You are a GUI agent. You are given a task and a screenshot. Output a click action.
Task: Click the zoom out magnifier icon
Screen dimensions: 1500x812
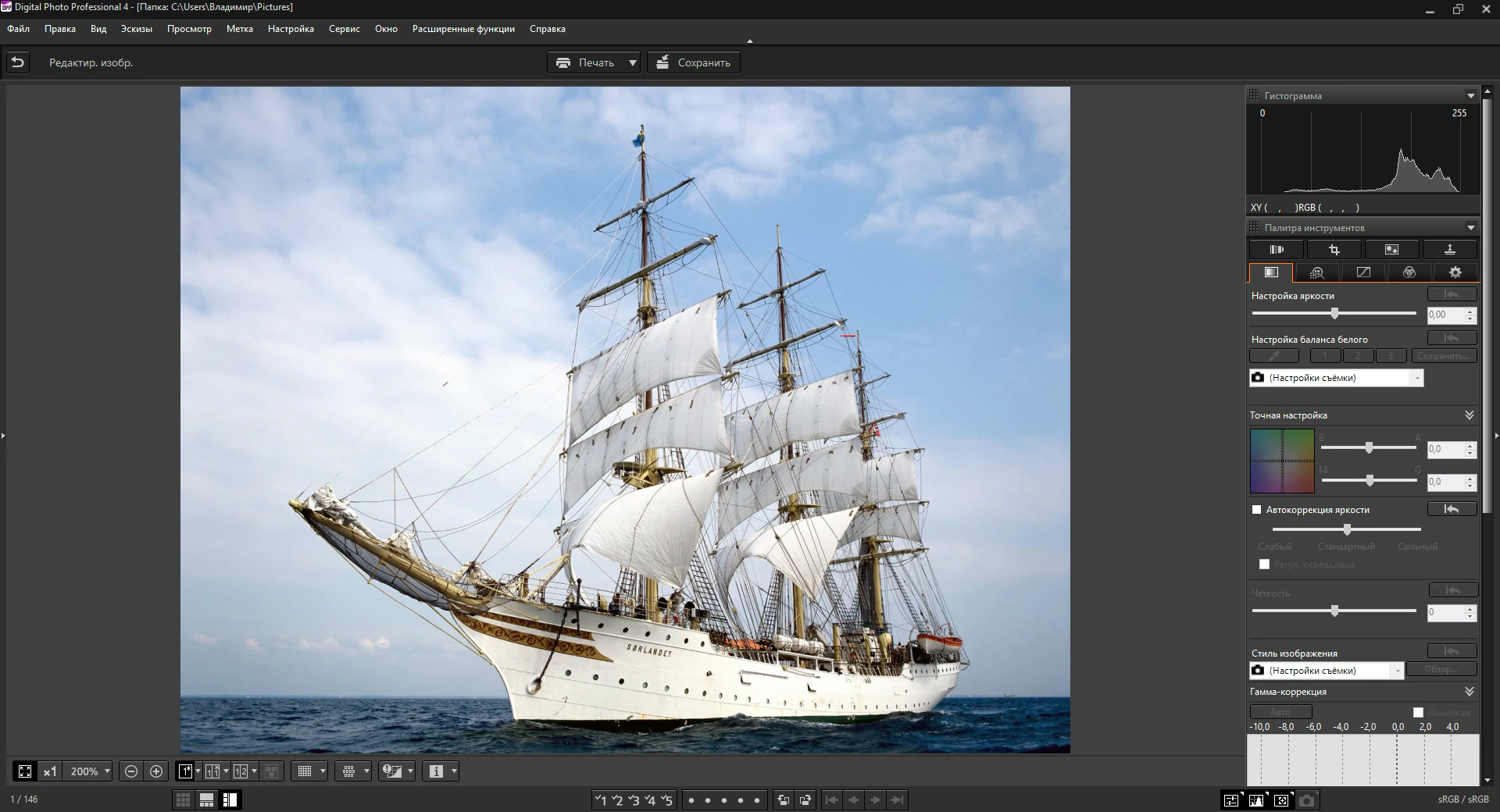[130, 771]
